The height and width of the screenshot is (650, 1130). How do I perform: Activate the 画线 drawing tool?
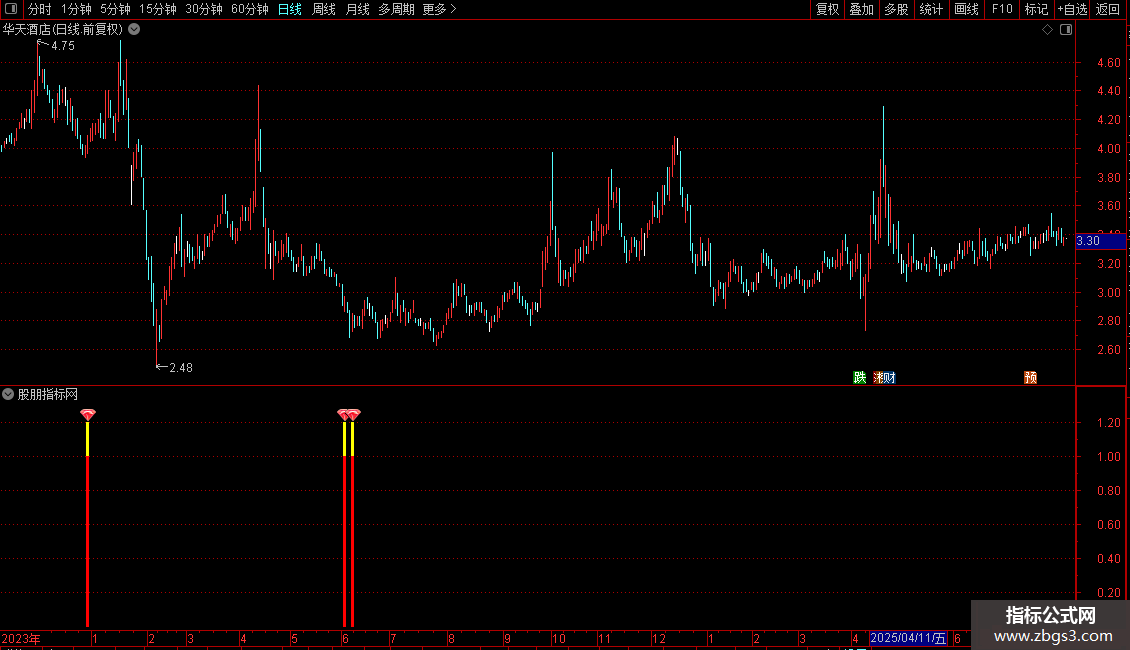pyautogui.click(x=966, y=9)
